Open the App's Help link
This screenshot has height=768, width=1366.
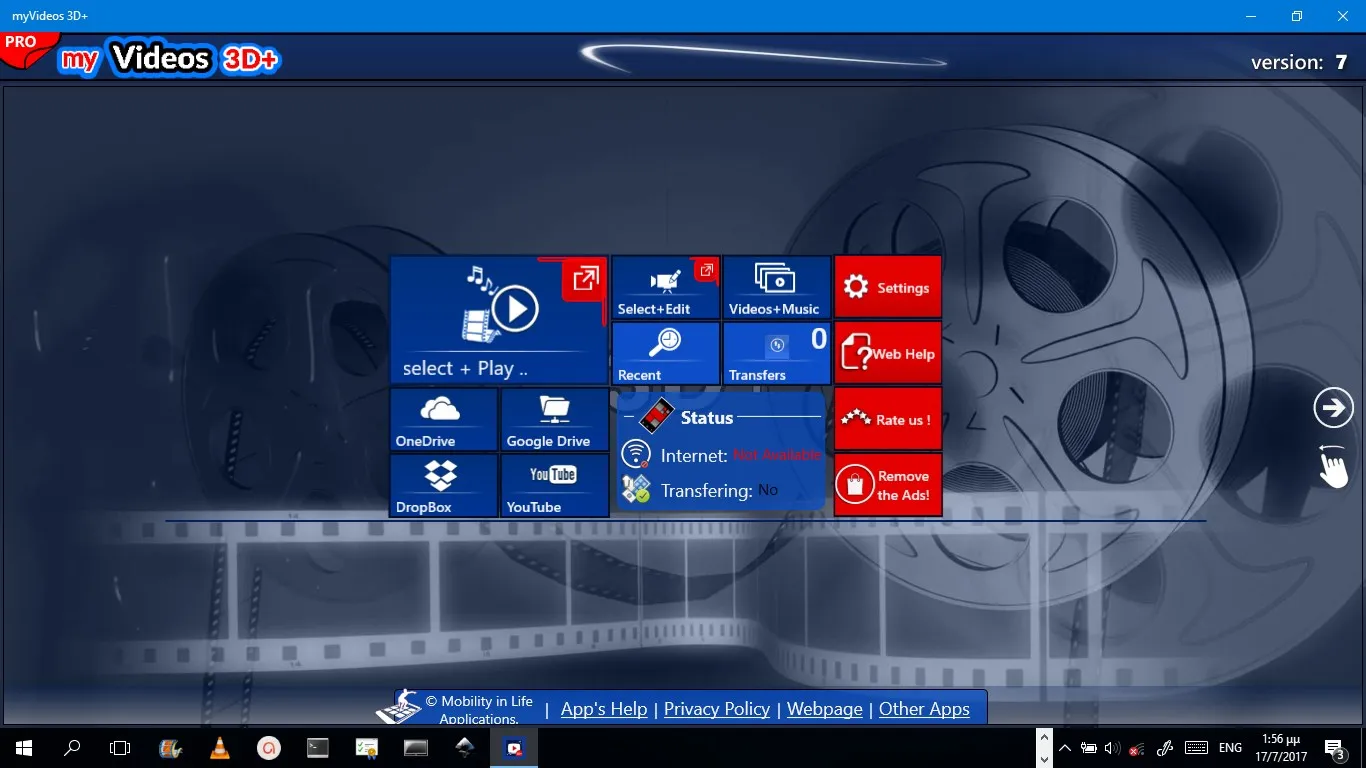click(x=604, y=708)
